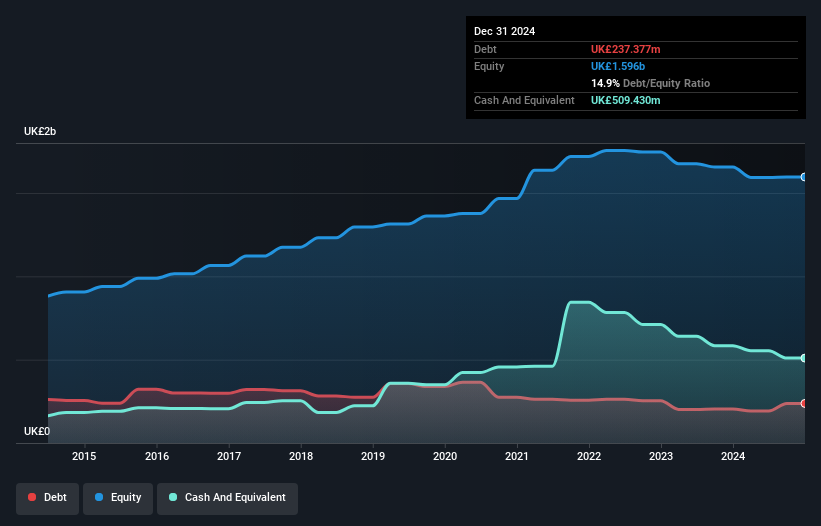Click the Debt row label in tooltip

(485, 49)
